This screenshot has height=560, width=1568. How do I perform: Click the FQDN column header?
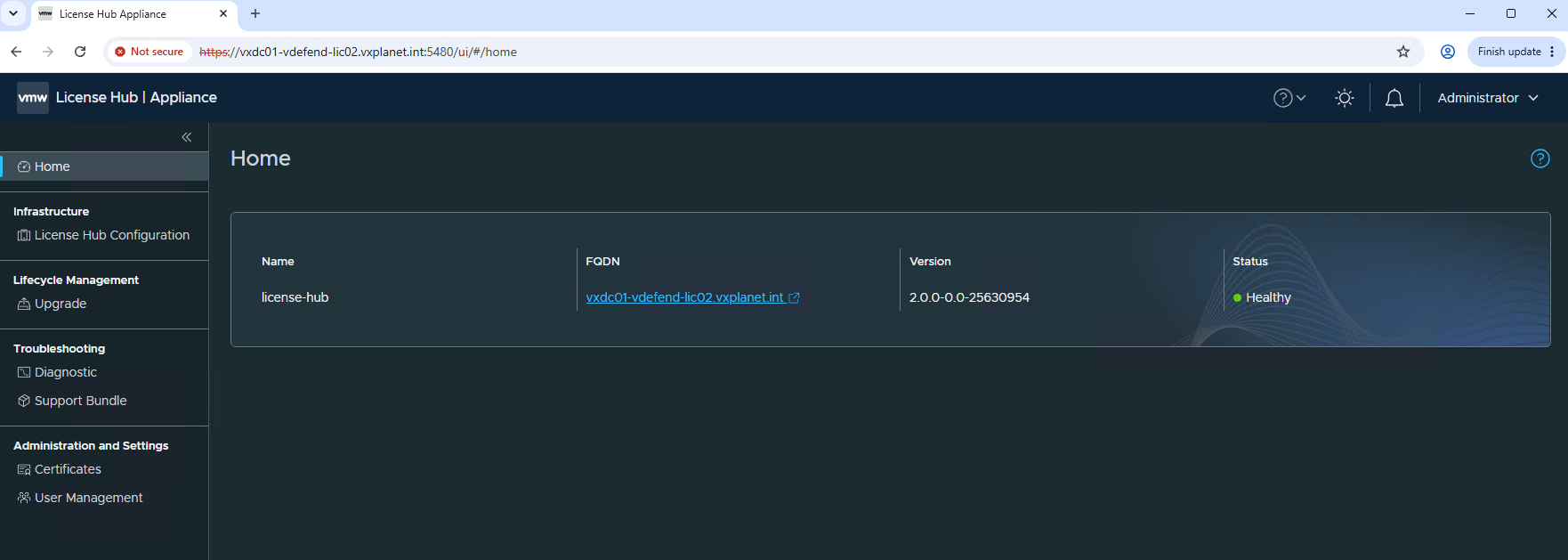pos(602,261)
